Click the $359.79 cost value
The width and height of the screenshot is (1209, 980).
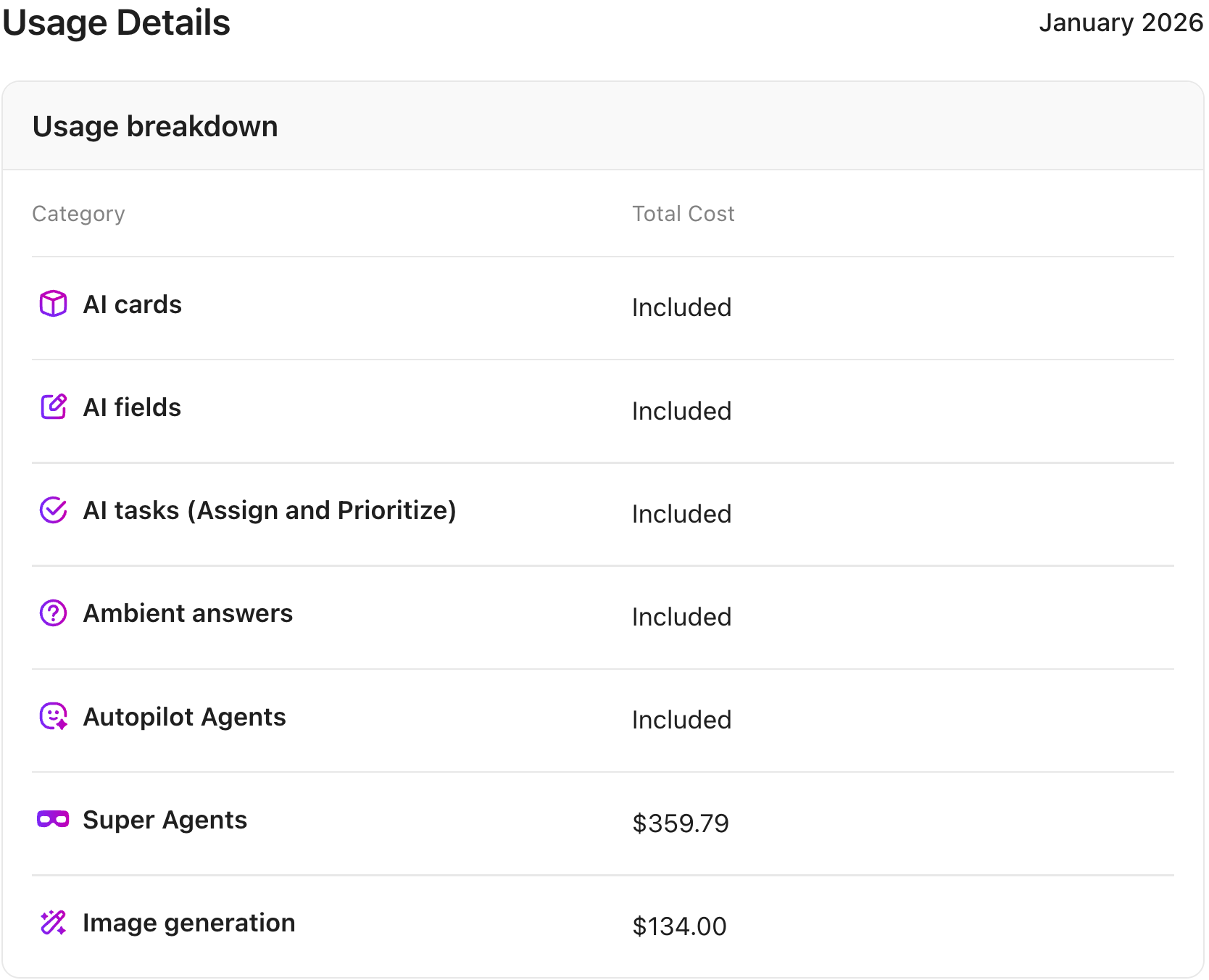681,823
